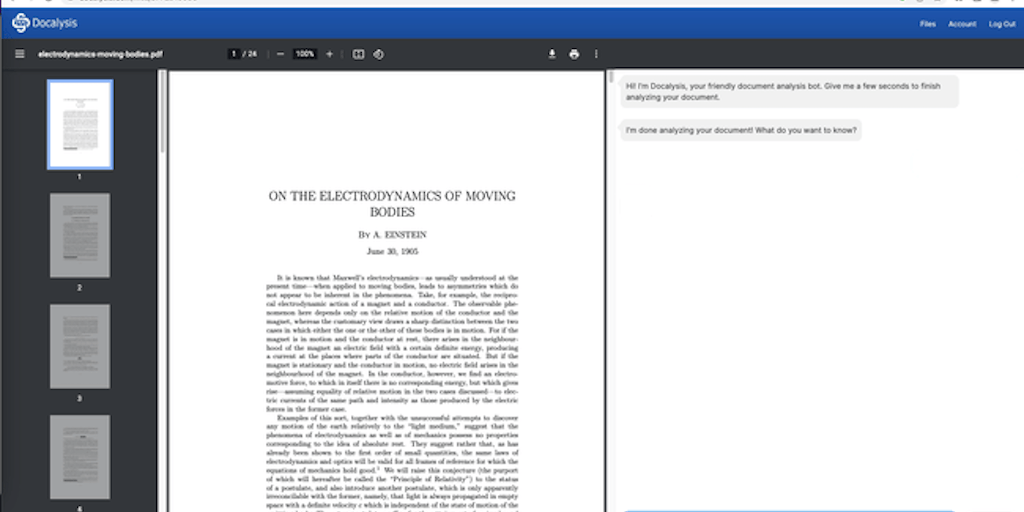Open the Files menu item

pyautogui.click(x=927, y=24)
